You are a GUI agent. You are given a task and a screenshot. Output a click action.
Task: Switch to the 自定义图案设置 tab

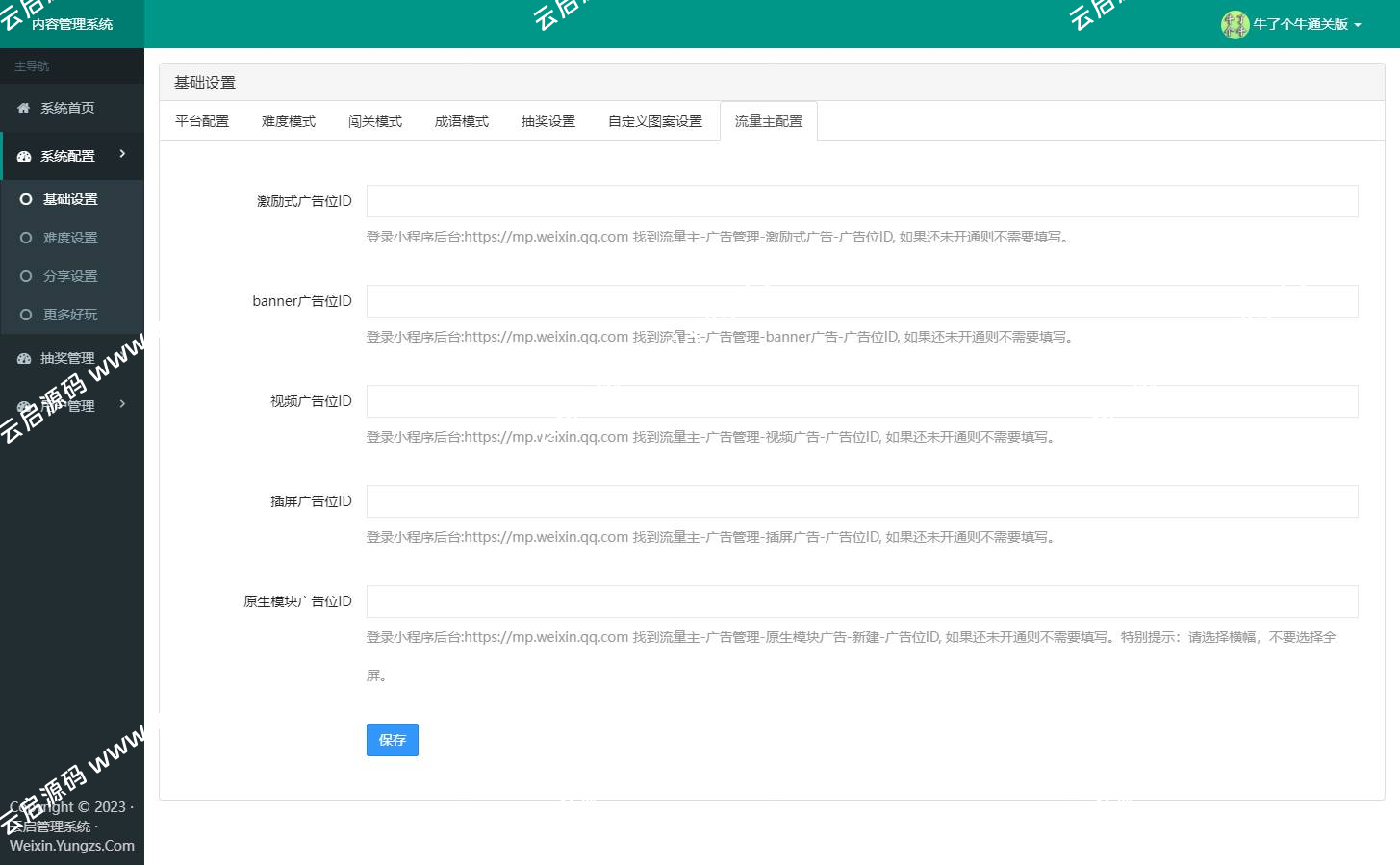(x=654, y=120)
